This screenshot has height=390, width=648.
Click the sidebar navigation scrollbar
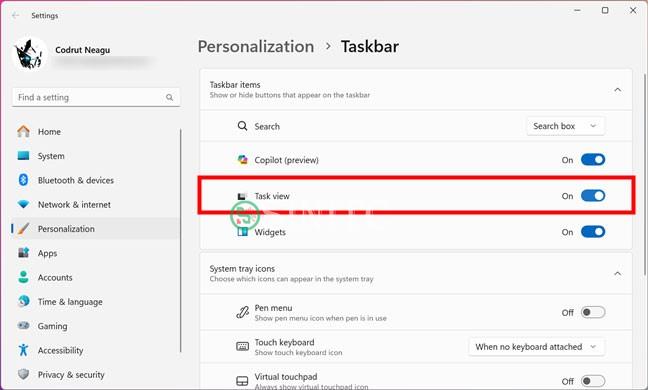[181, 240]
